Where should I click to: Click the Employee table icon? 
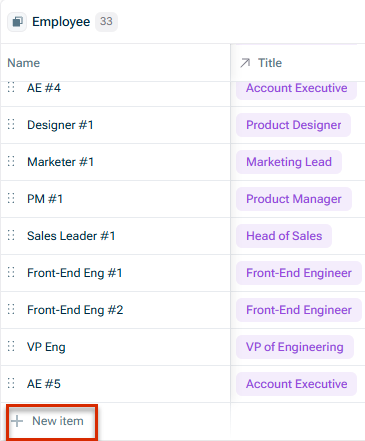point(17,22)
